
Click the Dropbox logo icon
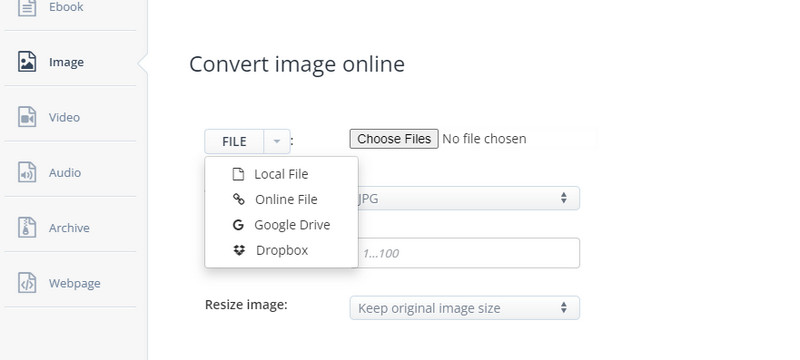point(239,250)
